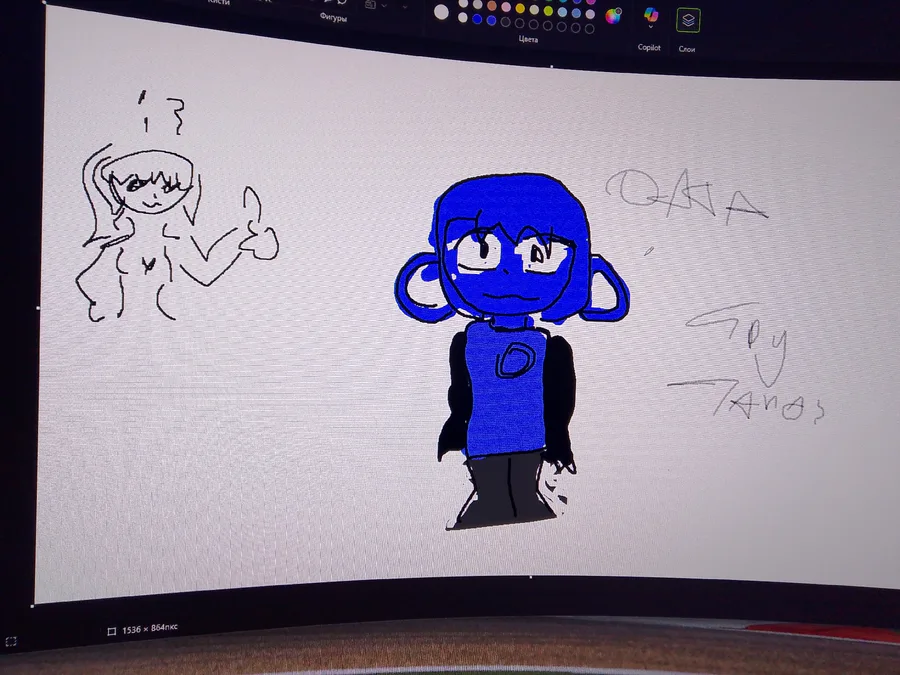Click the canvas left edge resize handle
This screenshot has width=900, height=675.
pyautogui.click(x=38, y=308)
